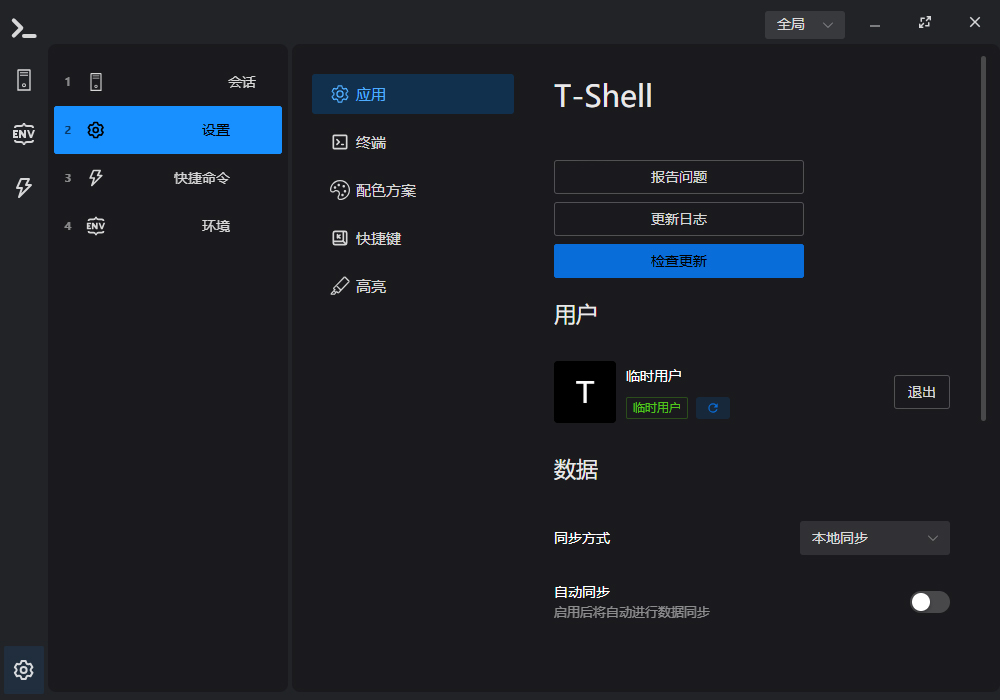Toggle the 自动同步 auto sync switch

[x=929, y=602]
